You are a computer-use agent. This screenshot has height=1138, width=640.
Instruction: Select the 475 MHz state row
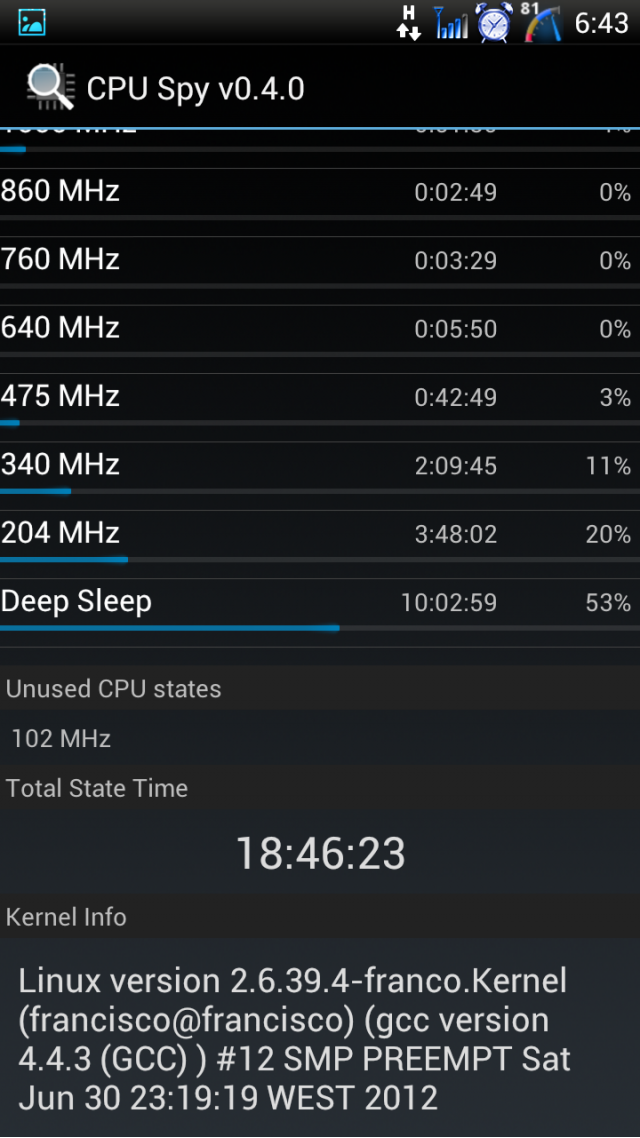pyautogui.click(x=320, y=398)
